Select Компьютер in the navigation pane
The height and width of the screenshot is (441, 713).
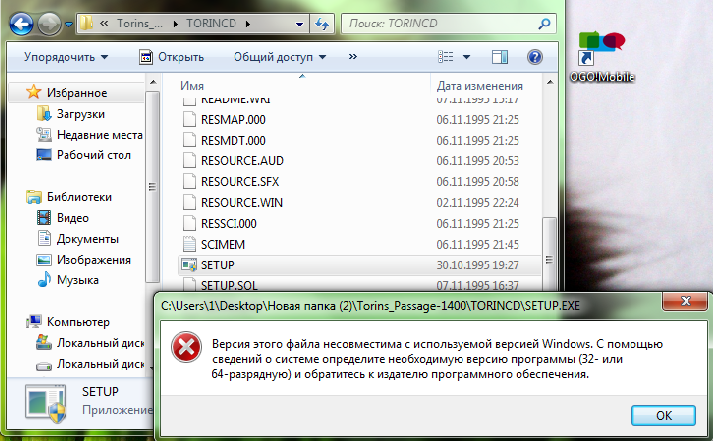[x=78, y=322]
